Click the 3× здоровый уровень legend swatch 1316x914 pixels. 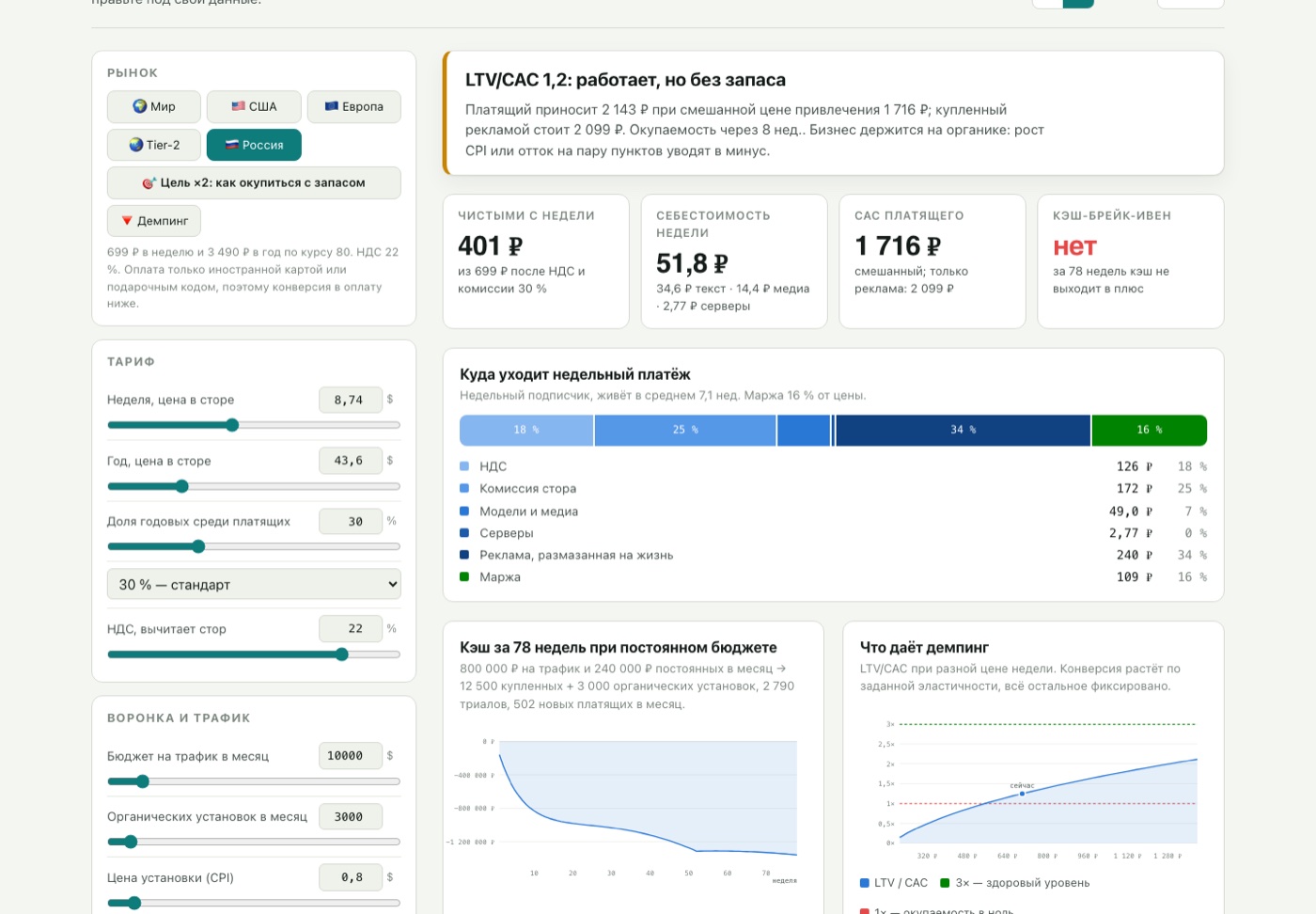click(946, 883)
